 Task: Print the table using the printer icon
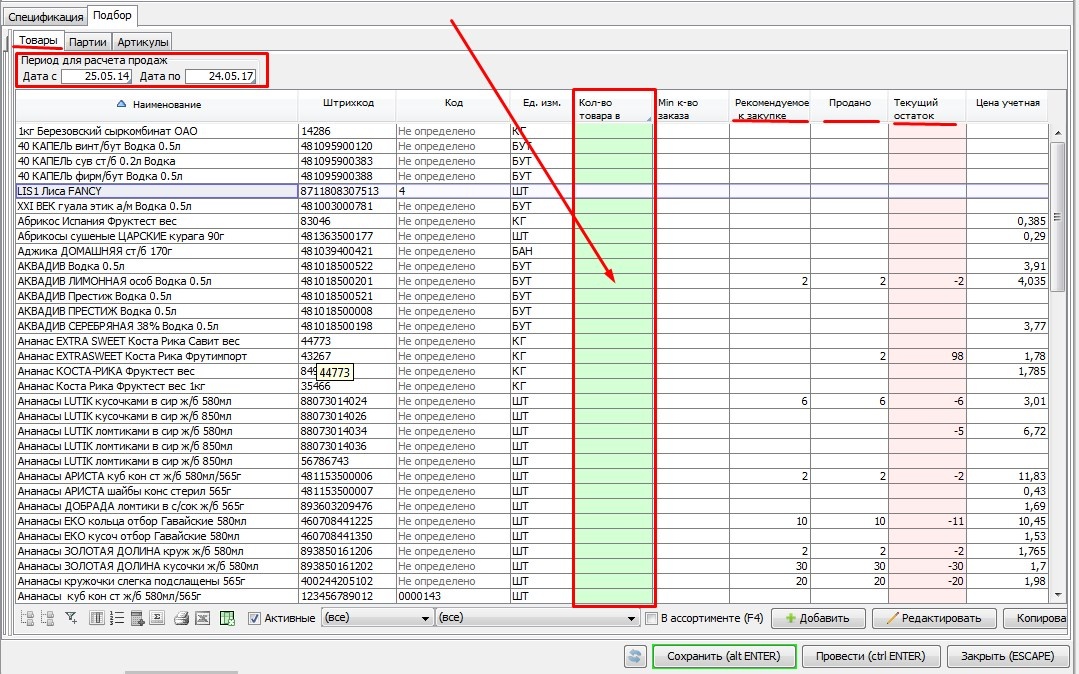pos(181,618)
